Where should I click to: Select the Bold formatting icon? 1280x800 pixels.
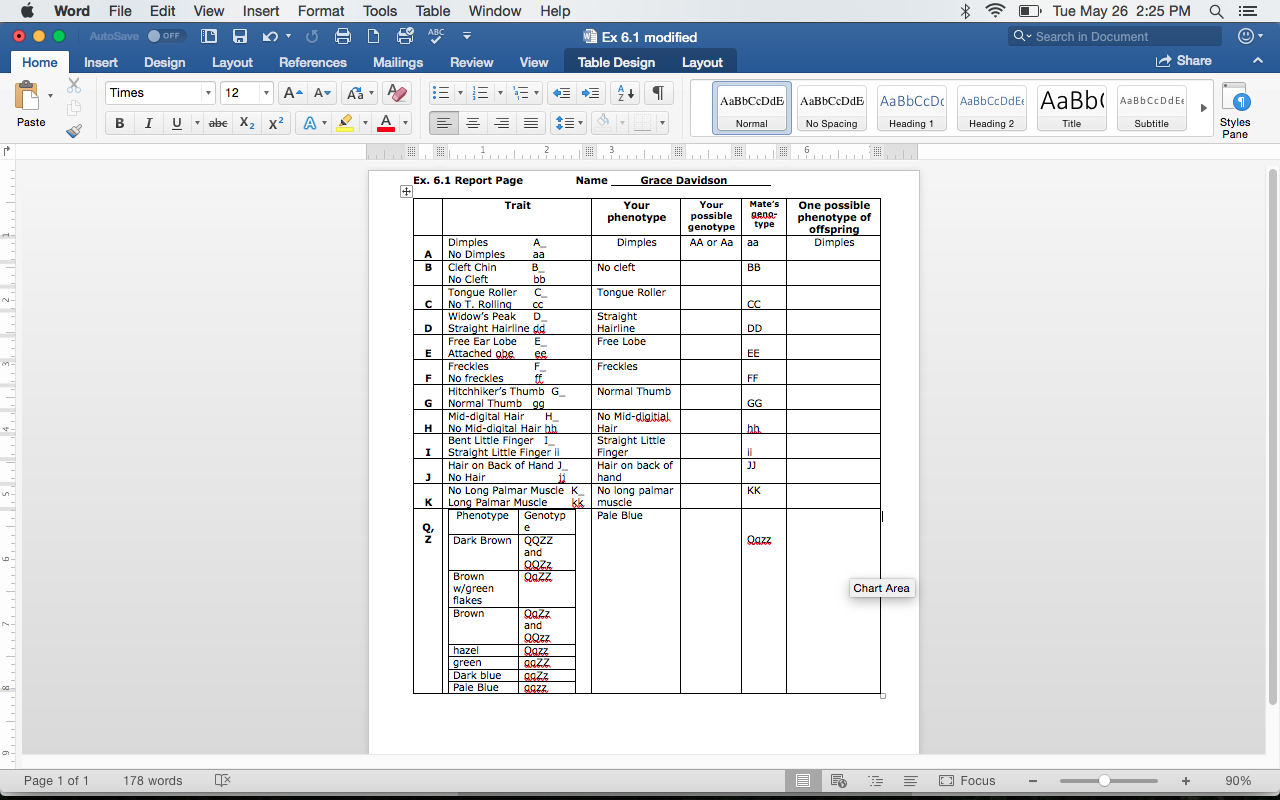tap(119, 123)
